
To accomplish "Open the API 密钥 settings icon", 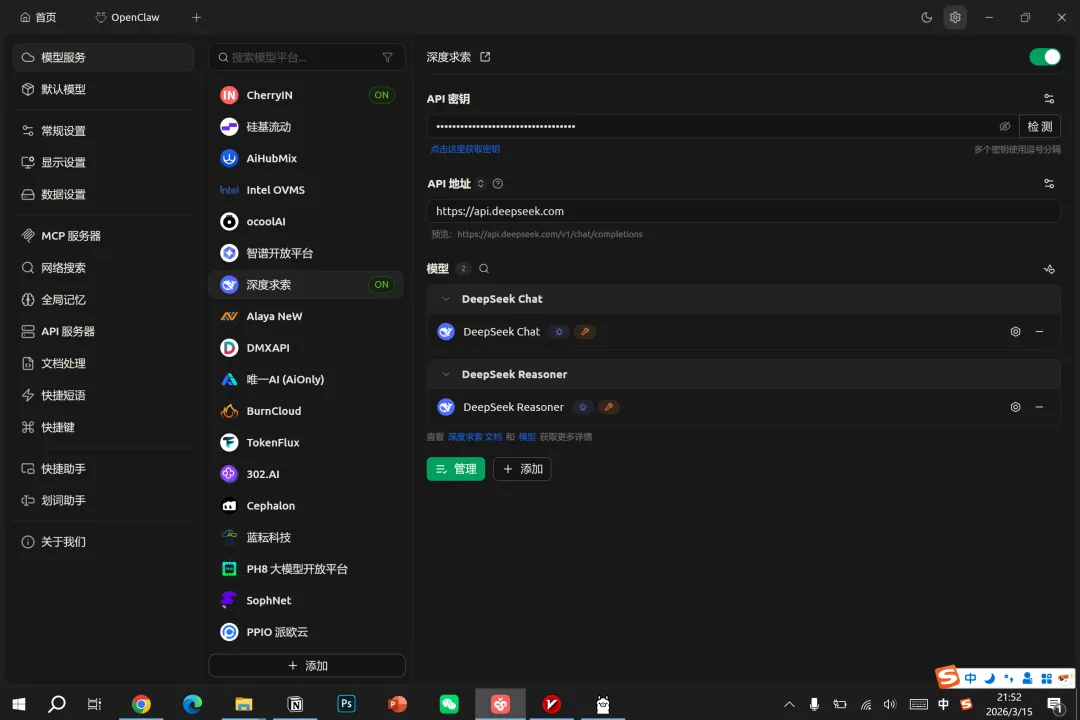I will 1048,99.
